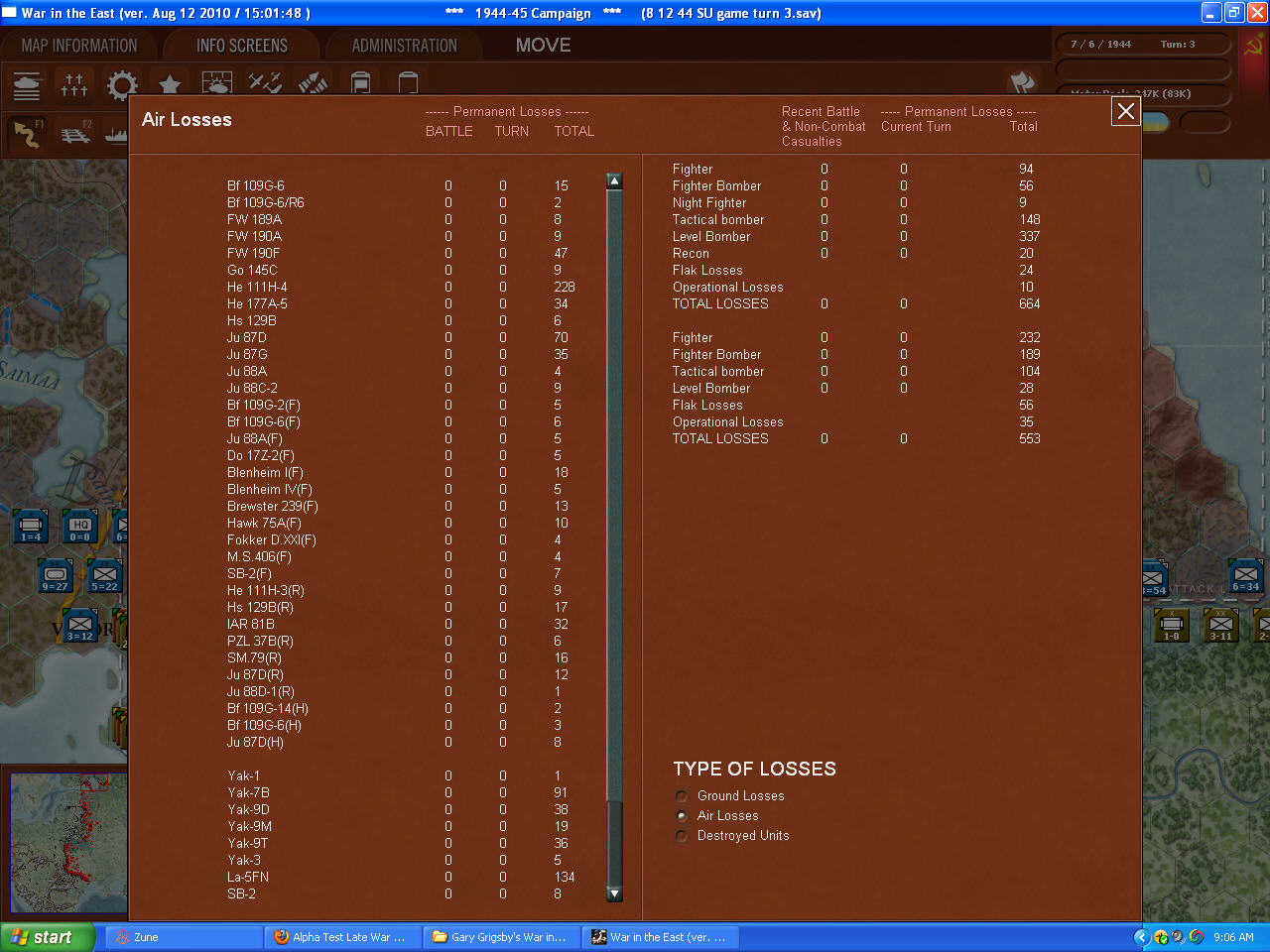Viewport: 1270px width, 952px height.
Task: Click the 7 / 6 / 1944 date display
Action: click(1100, 45)
